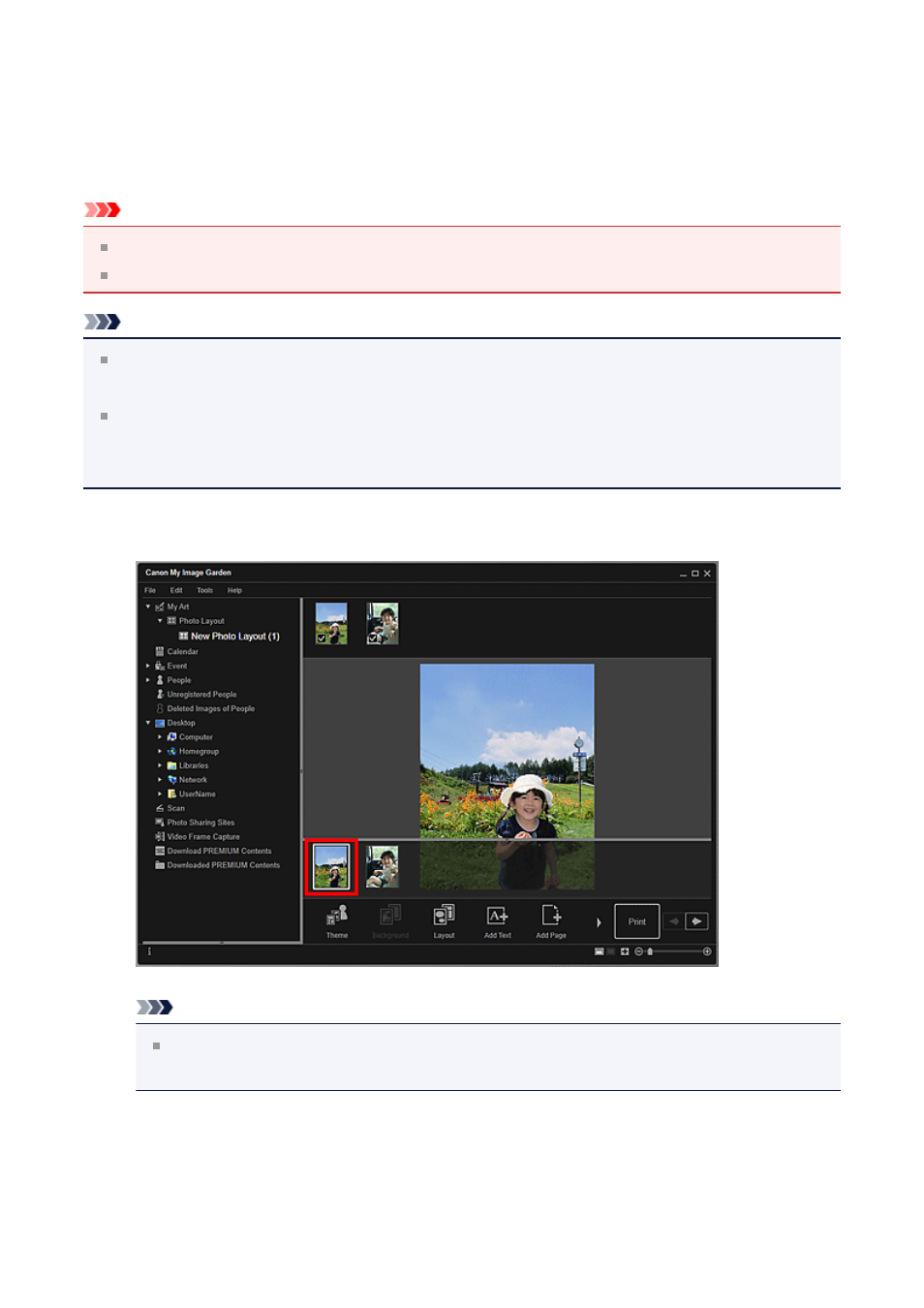This screenshot has width=924, height=1308.
Task: Click the whole-image fit view icon
Action: [x=625, y=951]
